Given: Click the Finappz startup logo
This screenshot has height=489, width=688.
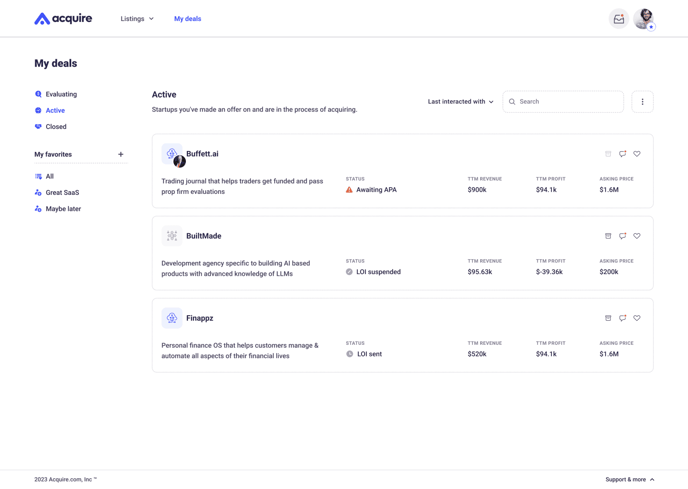Looking at the screenshot, I should pos(172,318).
